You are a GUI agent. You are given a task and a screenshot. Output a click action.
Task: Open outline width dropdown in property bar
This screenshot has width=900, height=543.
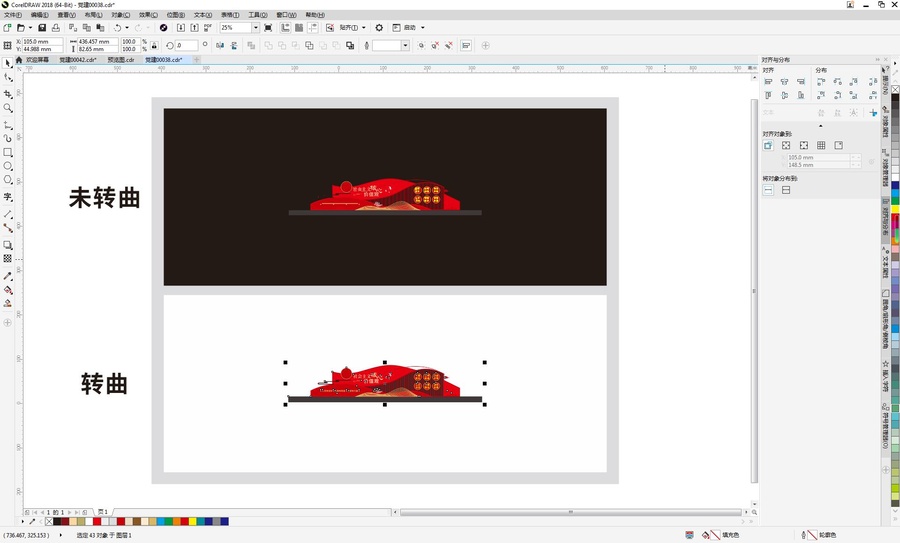[405, 45]
